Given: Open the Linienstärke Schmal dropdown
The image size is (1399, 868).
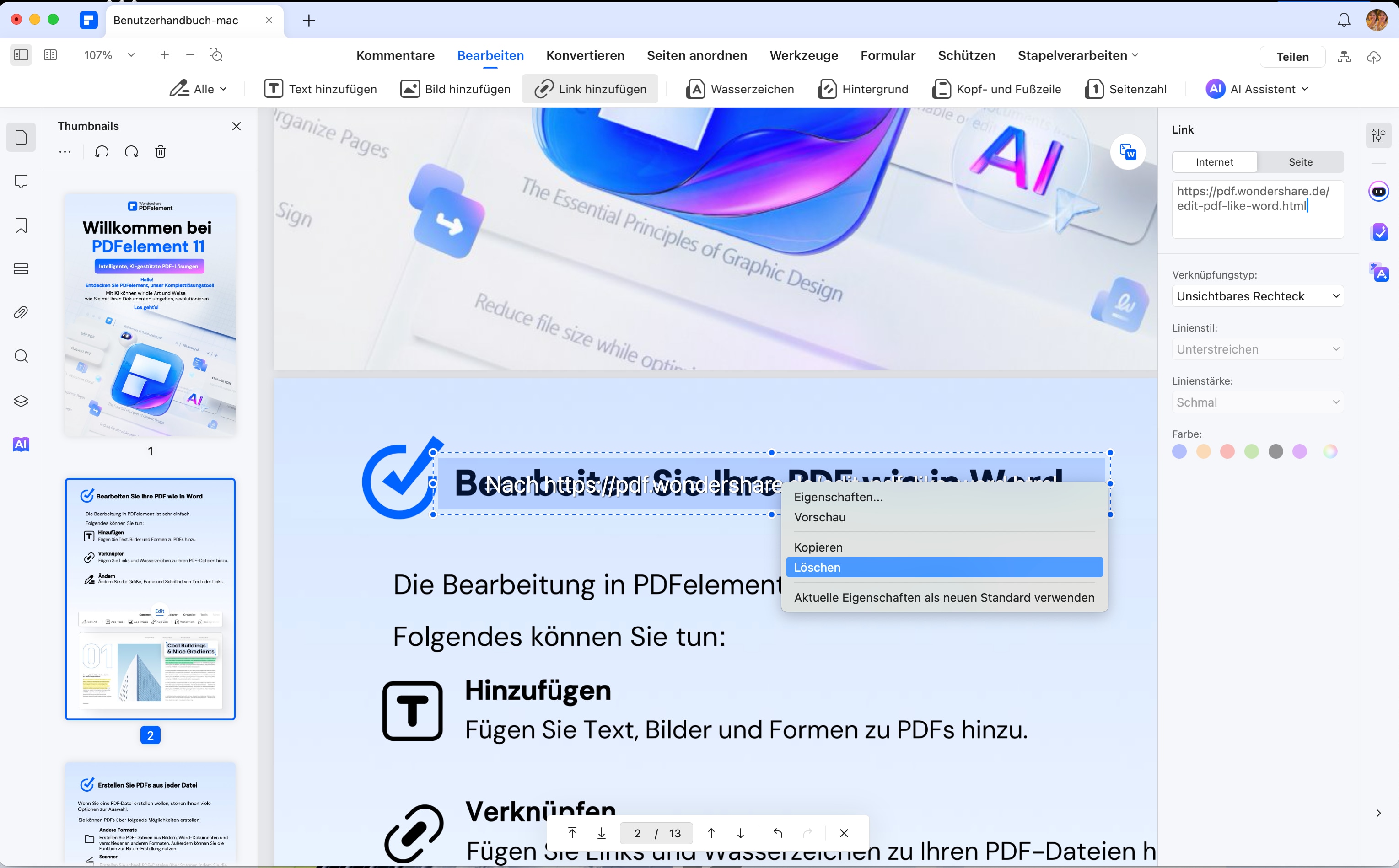Looking at the screenshot, I should click(x=1258, y=402).
